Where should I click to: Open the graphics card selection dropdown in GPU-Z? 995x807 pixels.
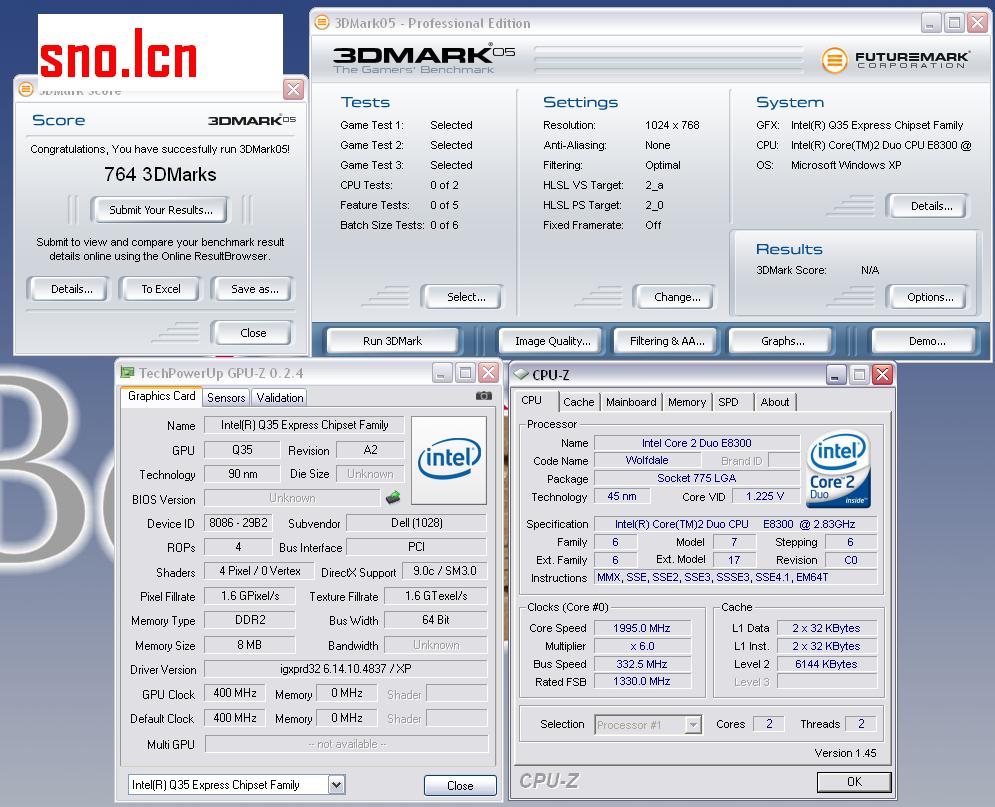pyautogui.click(x=336, y=785)
